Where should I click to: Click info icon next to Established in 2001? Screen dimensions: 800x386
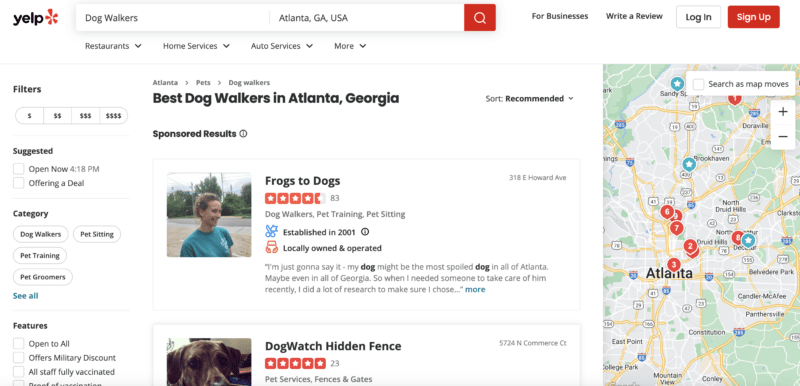(365, 231)
